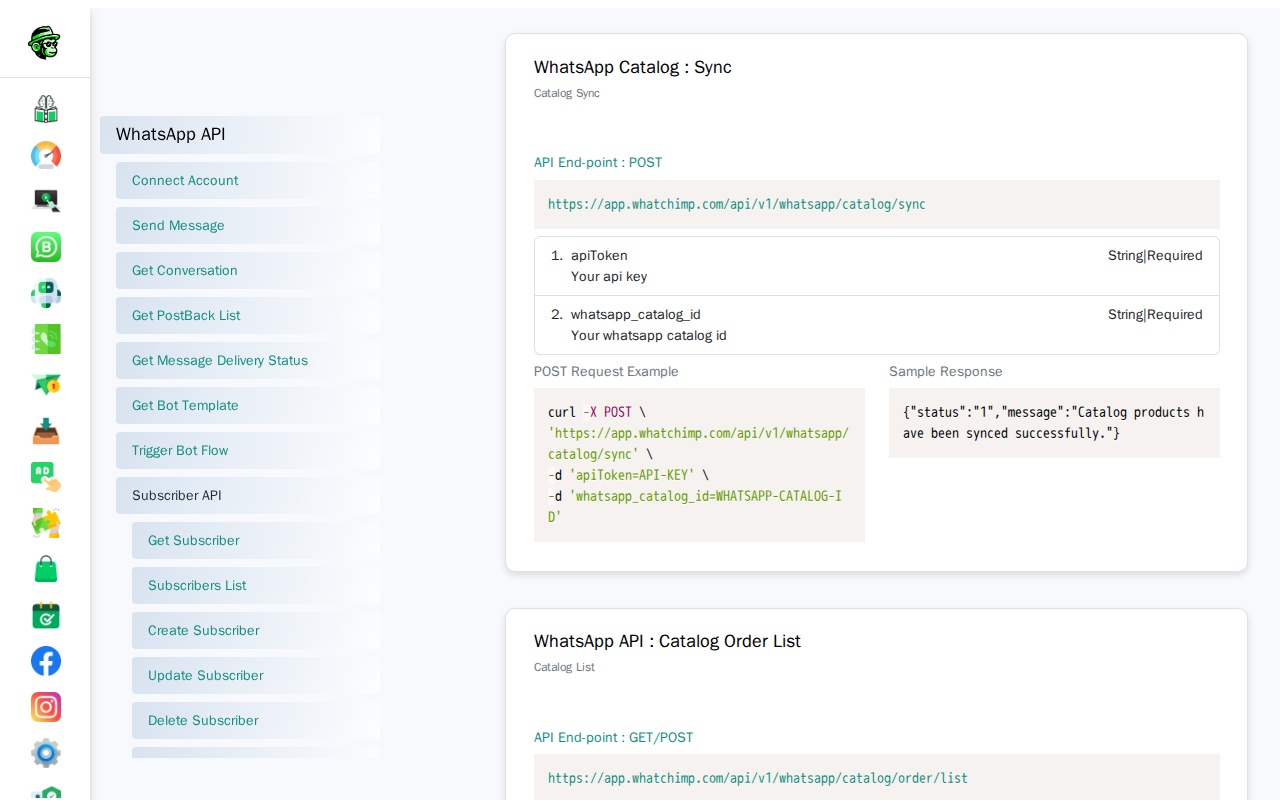Click the Sample Response JSON block
Screen dimensions: 1280x800
[1054, 423]
